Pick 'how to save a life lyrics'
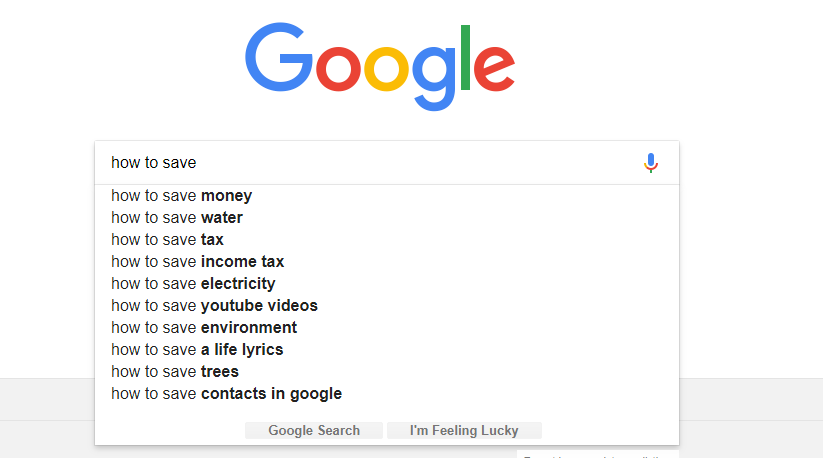823x458 pixels. (x=387, y=350)
